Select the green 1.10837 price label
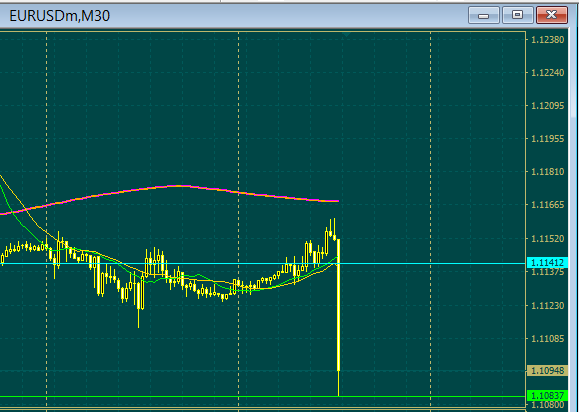Image resolution: width=579 pixels, height=412 pixels. (547, 396)
